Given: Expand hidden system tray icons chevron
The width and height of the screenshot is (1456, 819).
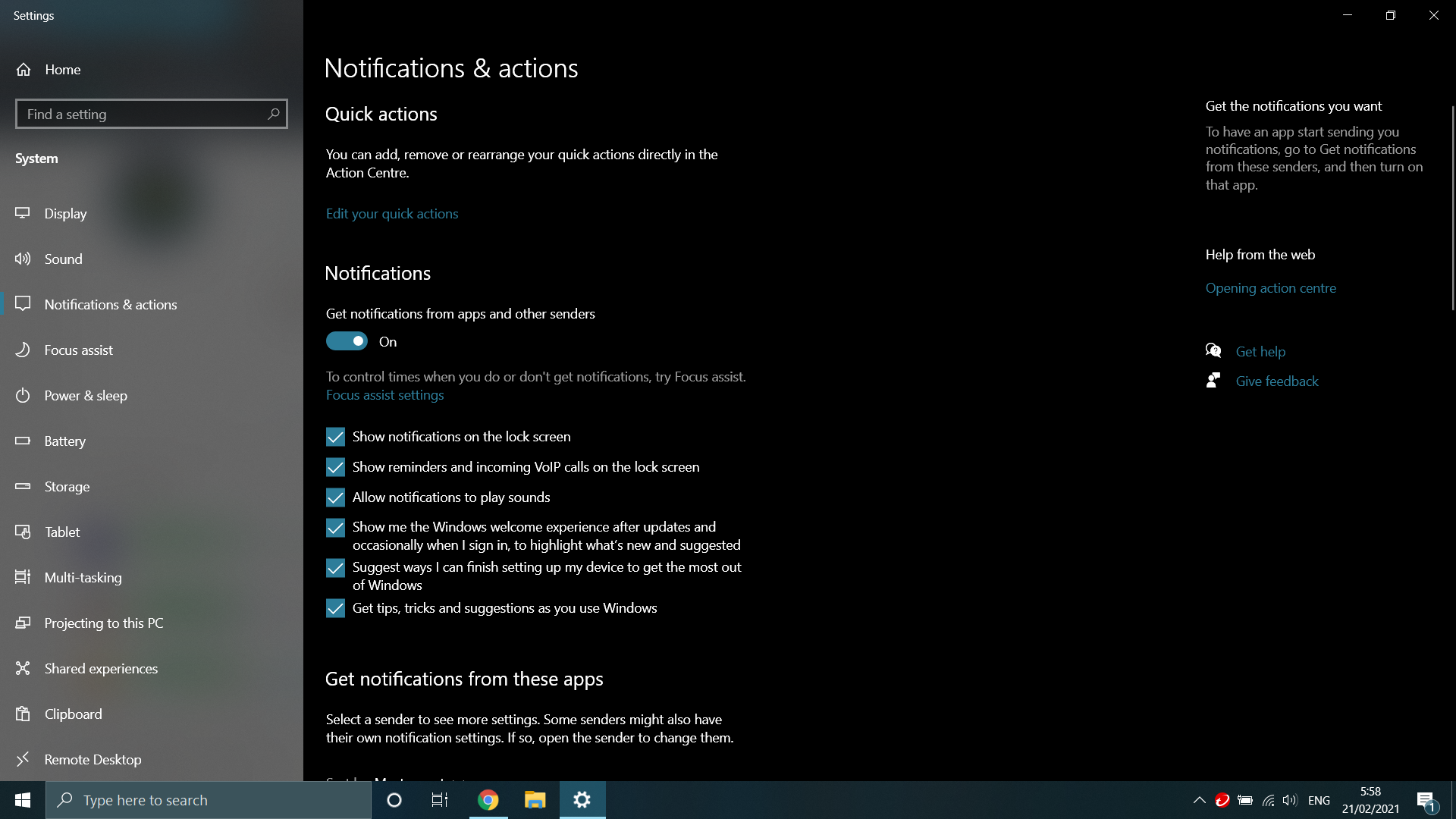Looking at the screenshot, I should (x=1199, y=800).
